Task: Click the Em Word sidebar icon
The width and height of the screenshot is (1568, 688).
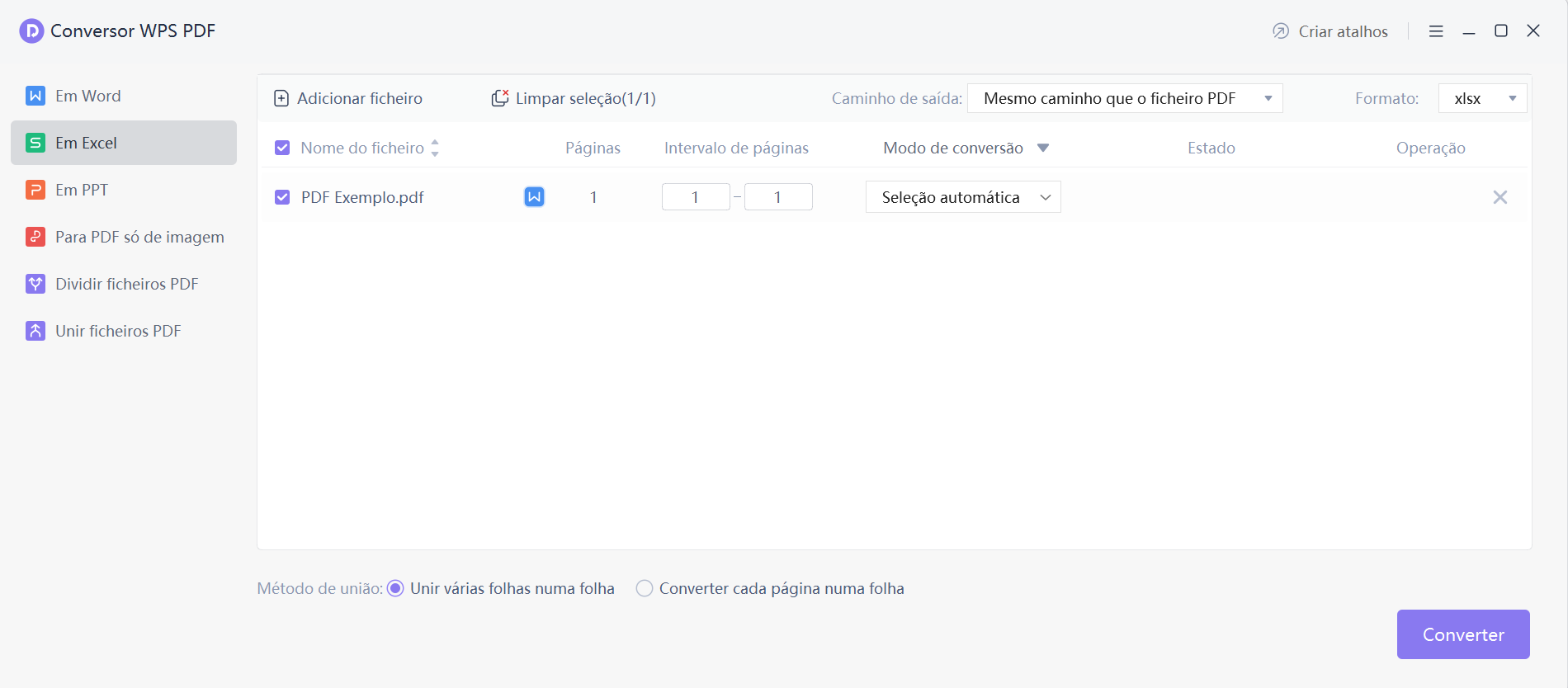Action: 35,96
